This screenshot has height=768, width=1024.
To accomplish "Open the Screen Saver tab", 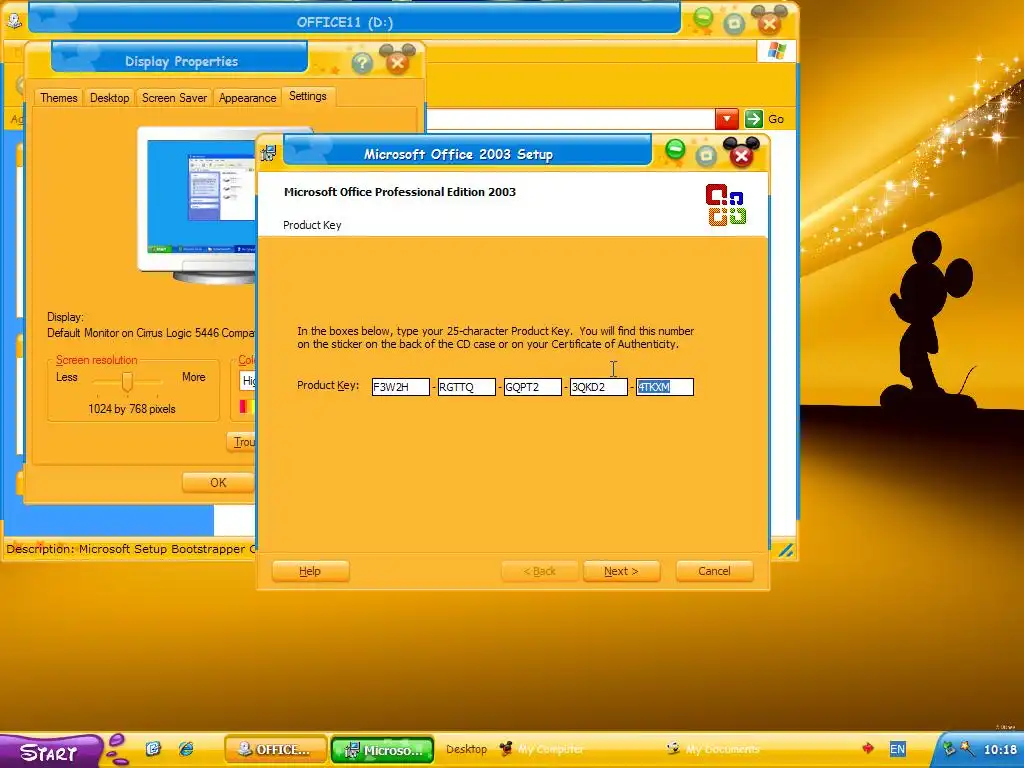I will [174, 97].
